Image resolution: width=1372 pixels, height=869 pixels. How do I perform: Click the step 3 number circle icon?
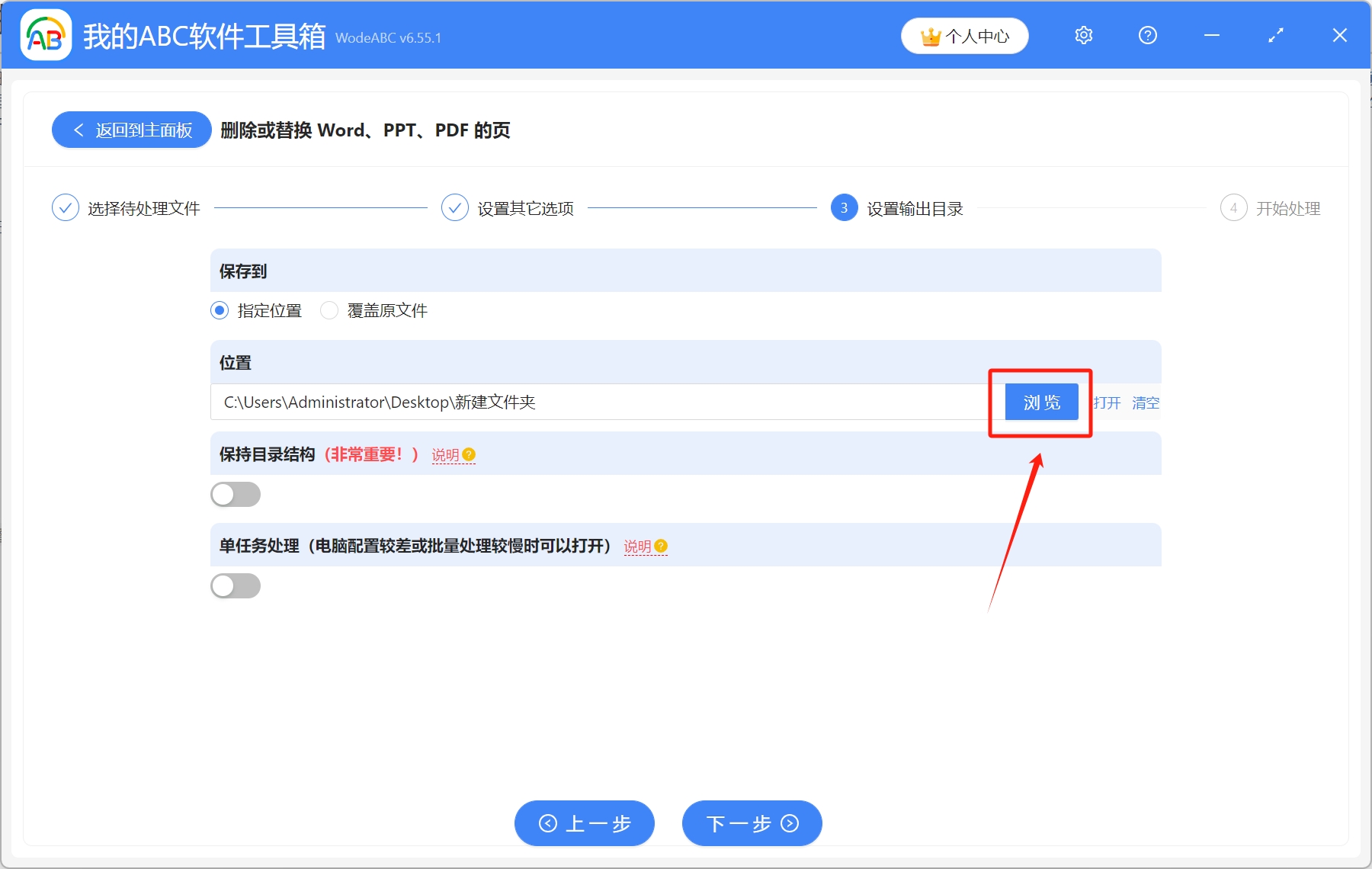[x=844, y=207]
